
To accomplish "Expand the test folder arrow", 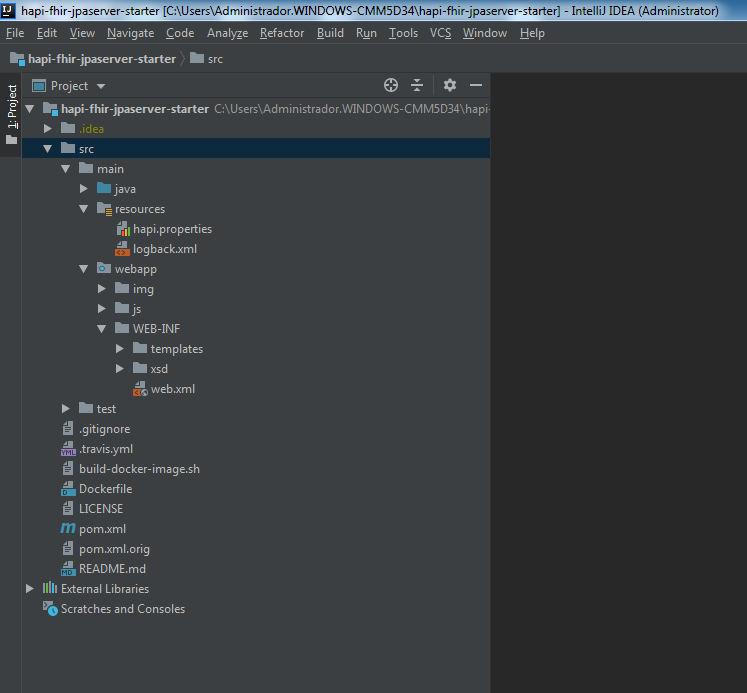I will (66, 409).
